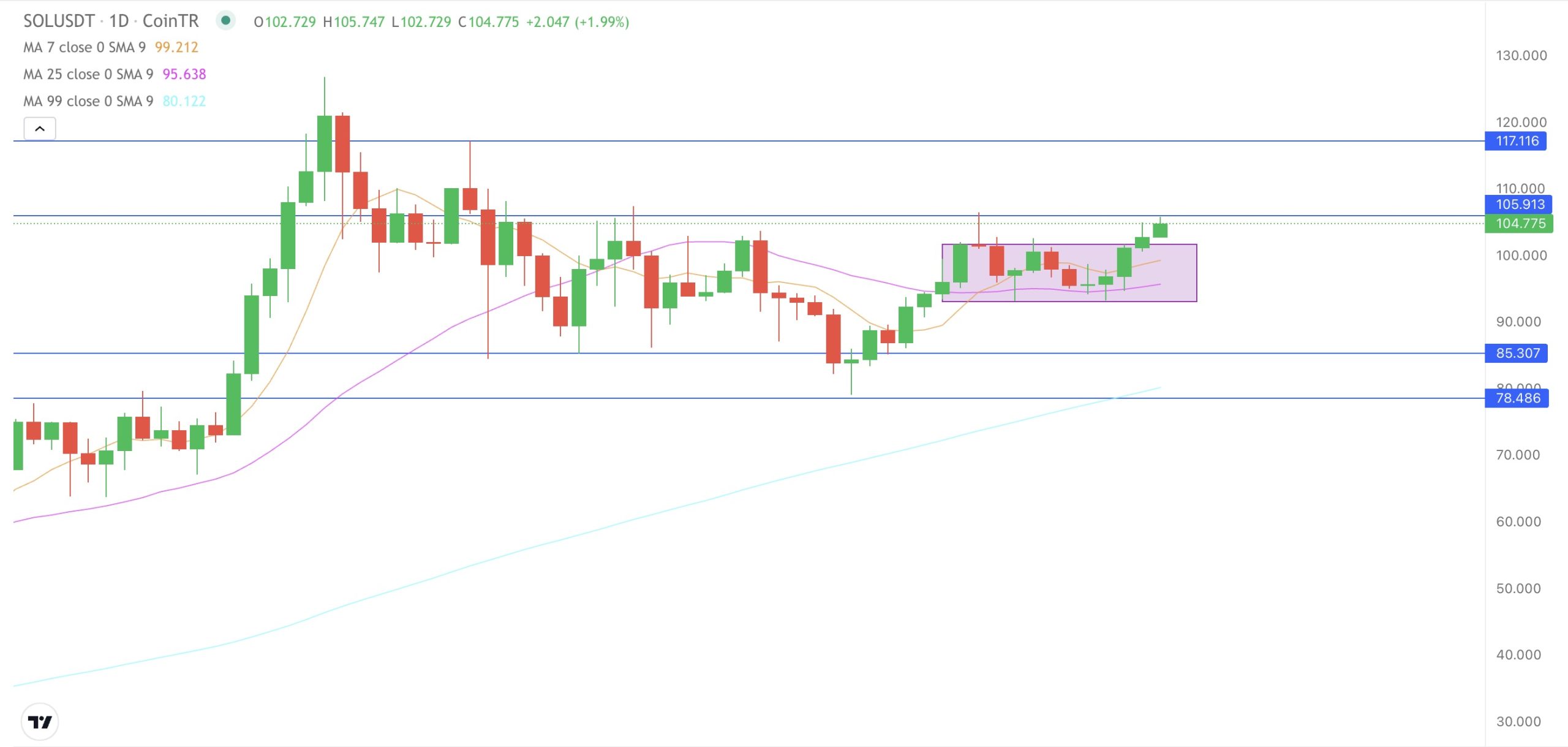Click the closing price C104.775 in header
Viewport: 1568px width, 747px height.
[489, 22]
